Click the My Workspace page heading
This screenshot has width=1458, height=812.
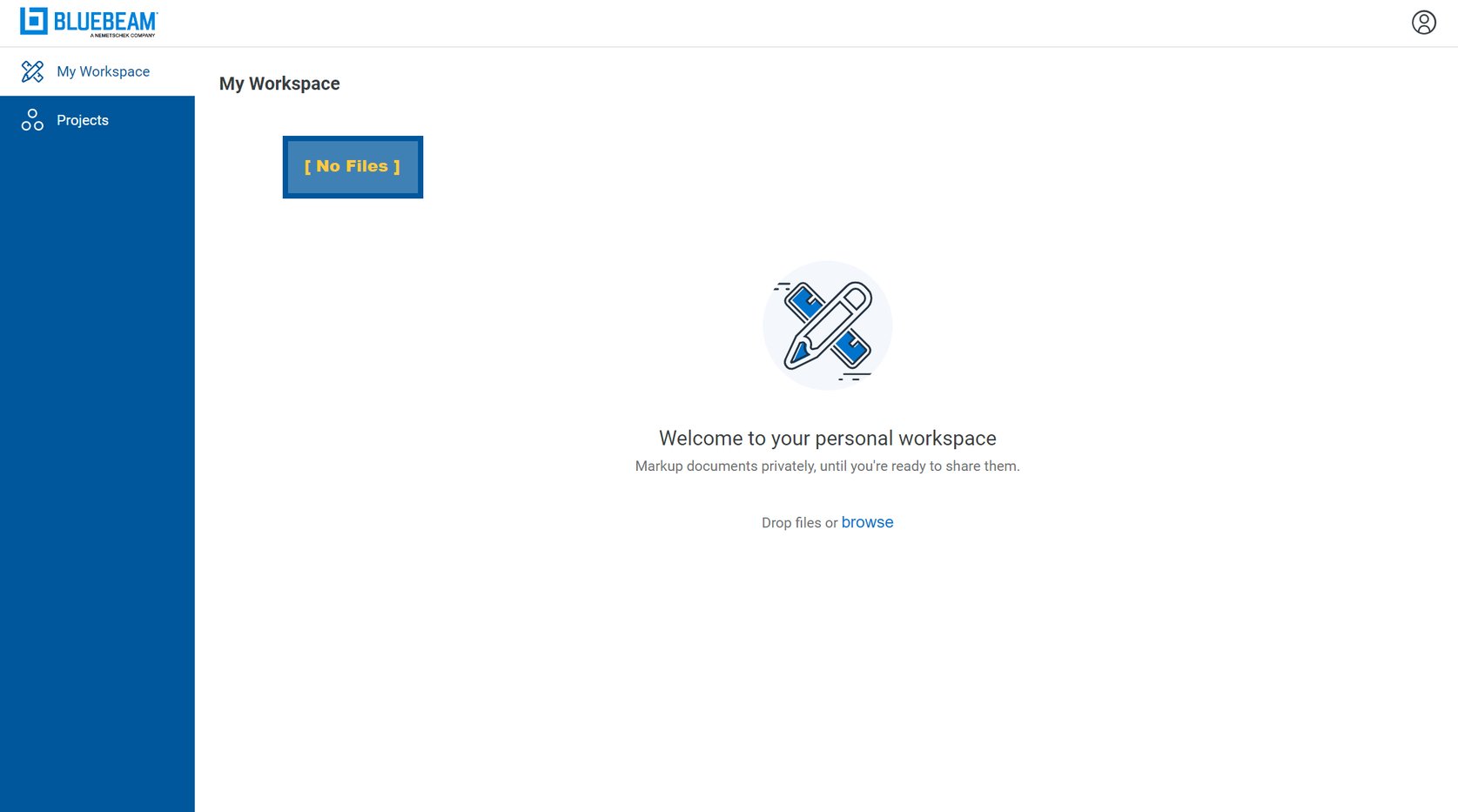[279, 84]
